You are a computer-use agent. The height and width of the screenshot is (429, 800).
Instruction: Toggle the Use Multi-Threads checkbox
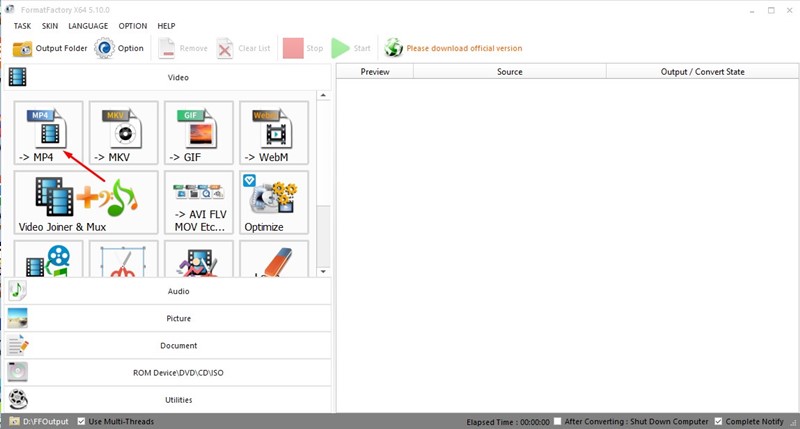coord(82,422)
